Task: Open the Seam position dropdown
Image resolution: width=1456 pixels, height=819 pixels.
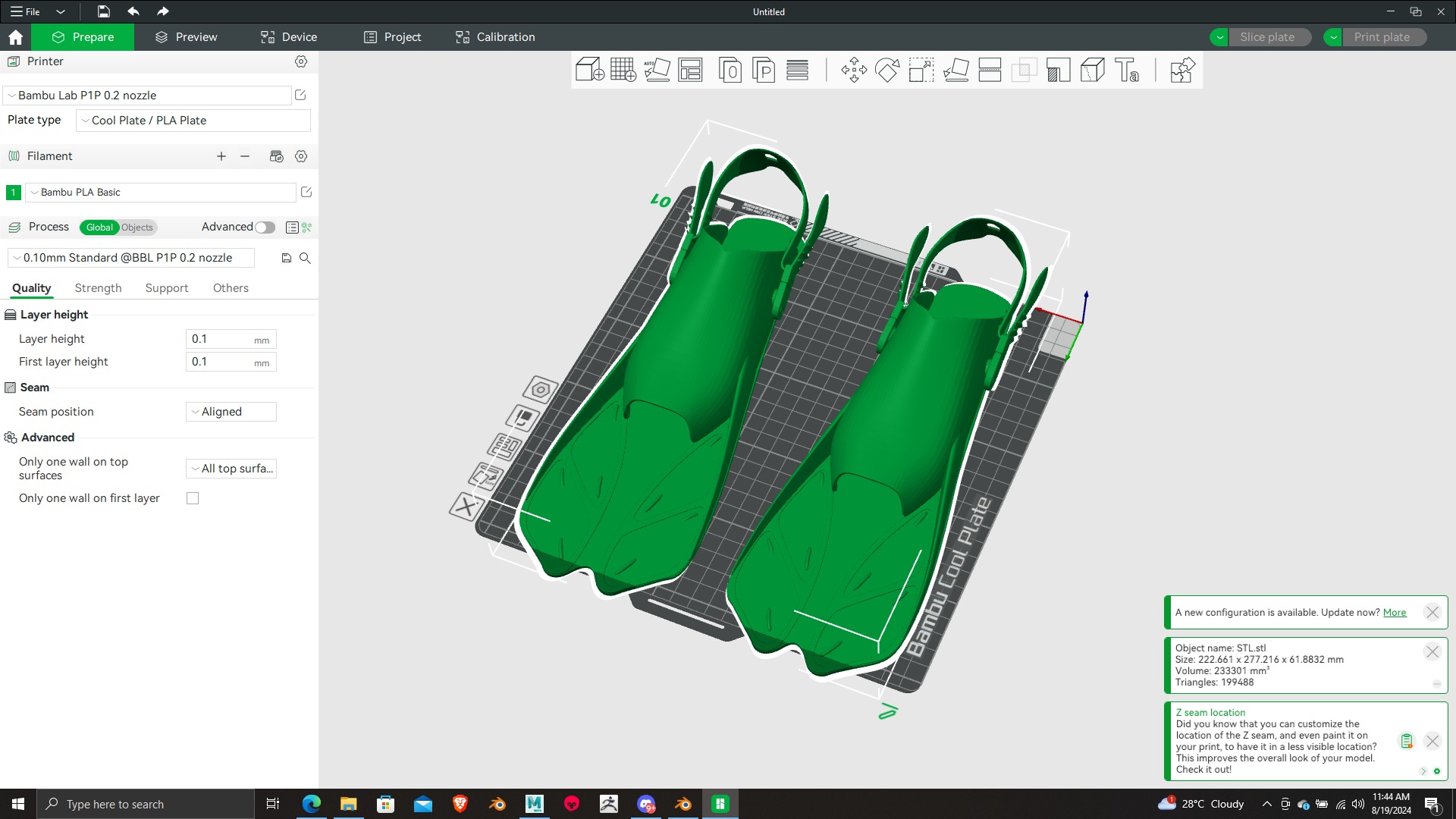Action: tap(231, 412)
